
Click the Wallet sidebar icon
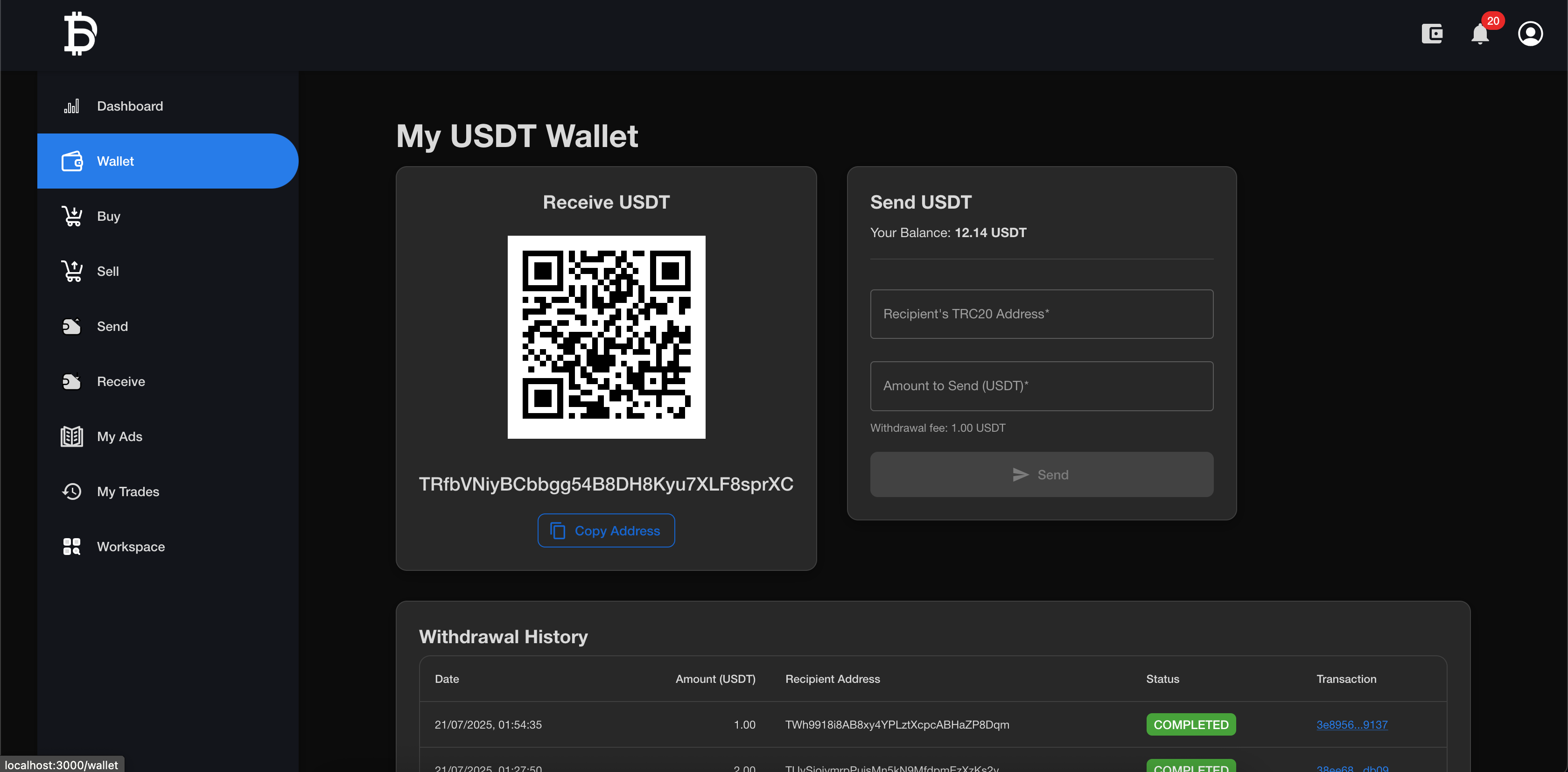(72, 161)
